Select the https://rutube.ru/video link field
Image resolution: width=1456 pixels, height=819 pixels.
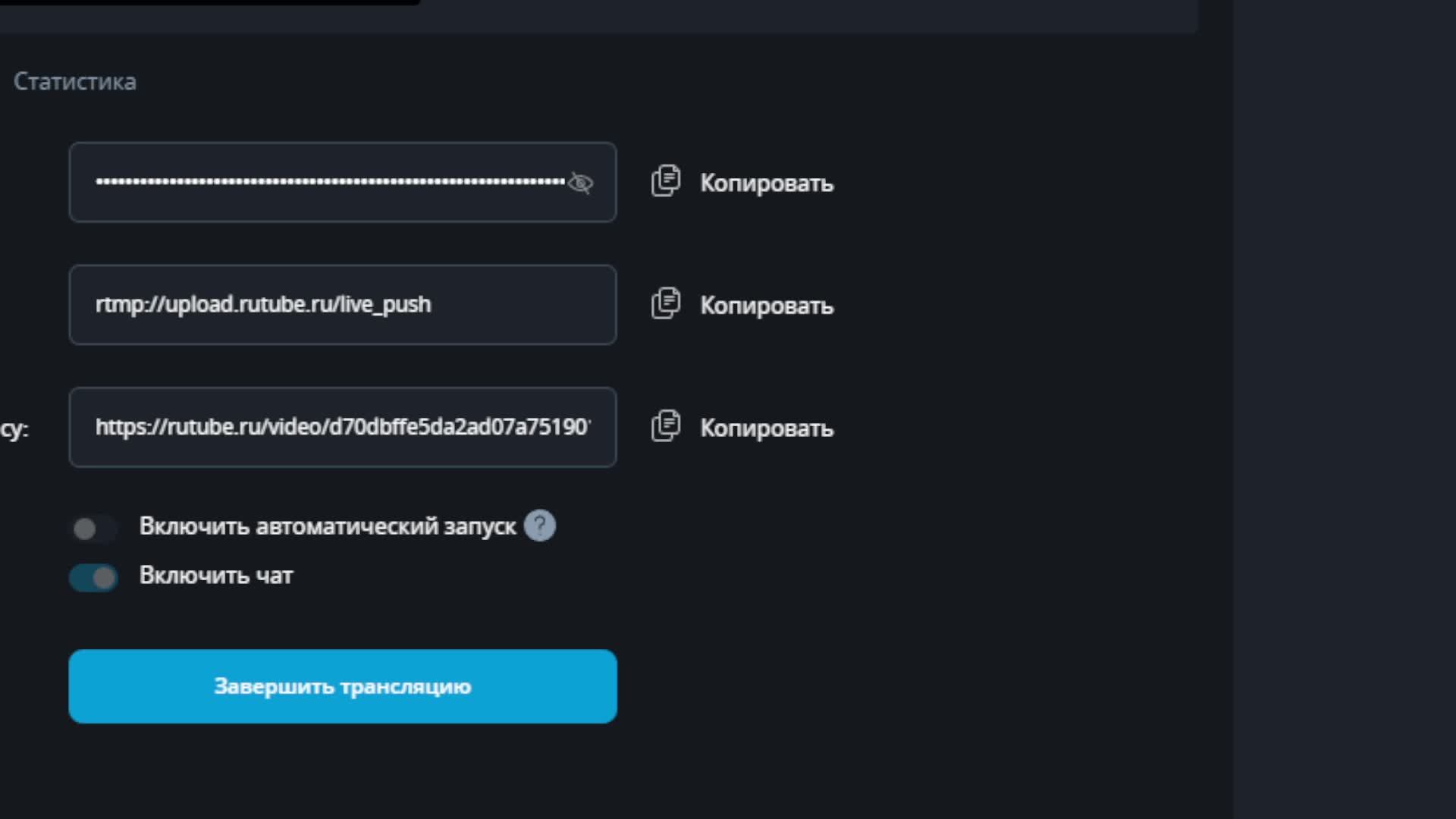pyautogui.click(x=341, y=427)
